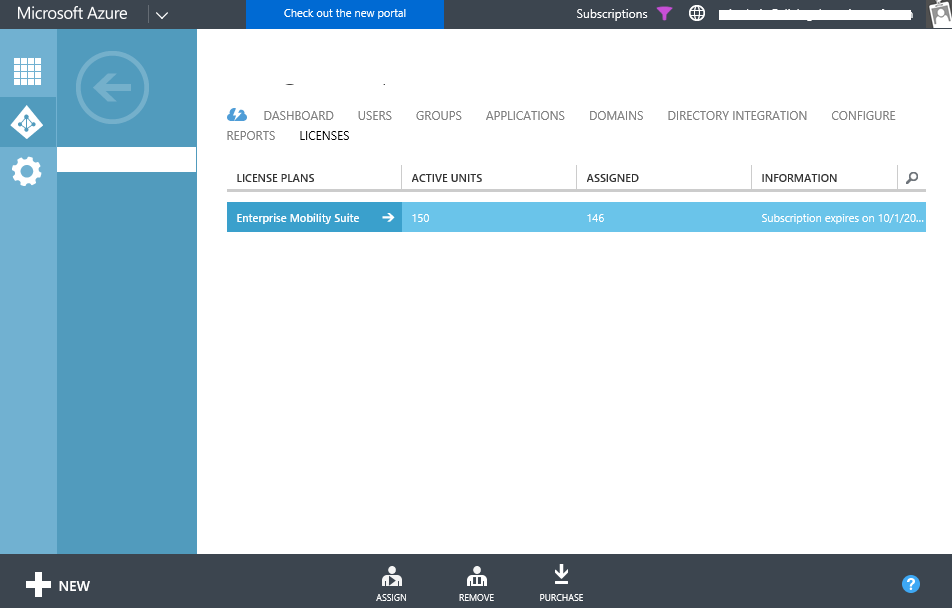Click the New button
This screenshot has width=952, height=608.
click(58, 585)
